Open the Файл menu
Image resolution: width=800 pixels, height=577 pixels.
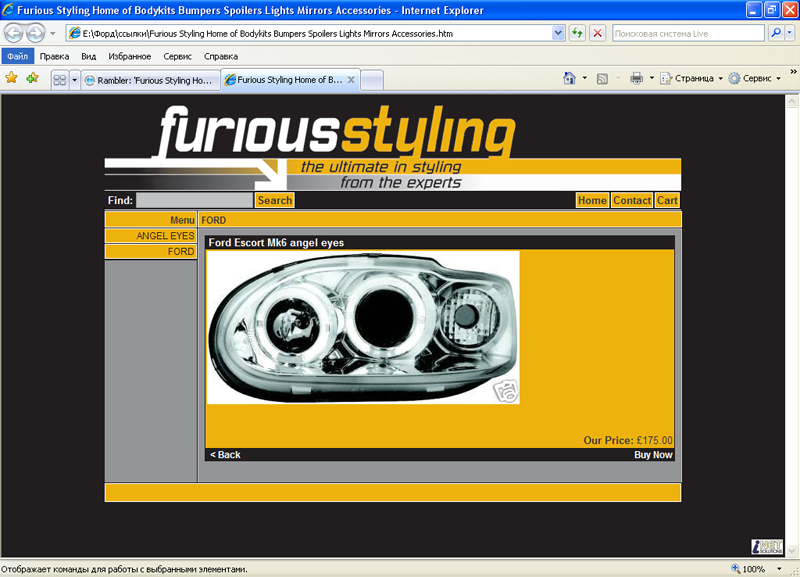(x=17, y=56)
